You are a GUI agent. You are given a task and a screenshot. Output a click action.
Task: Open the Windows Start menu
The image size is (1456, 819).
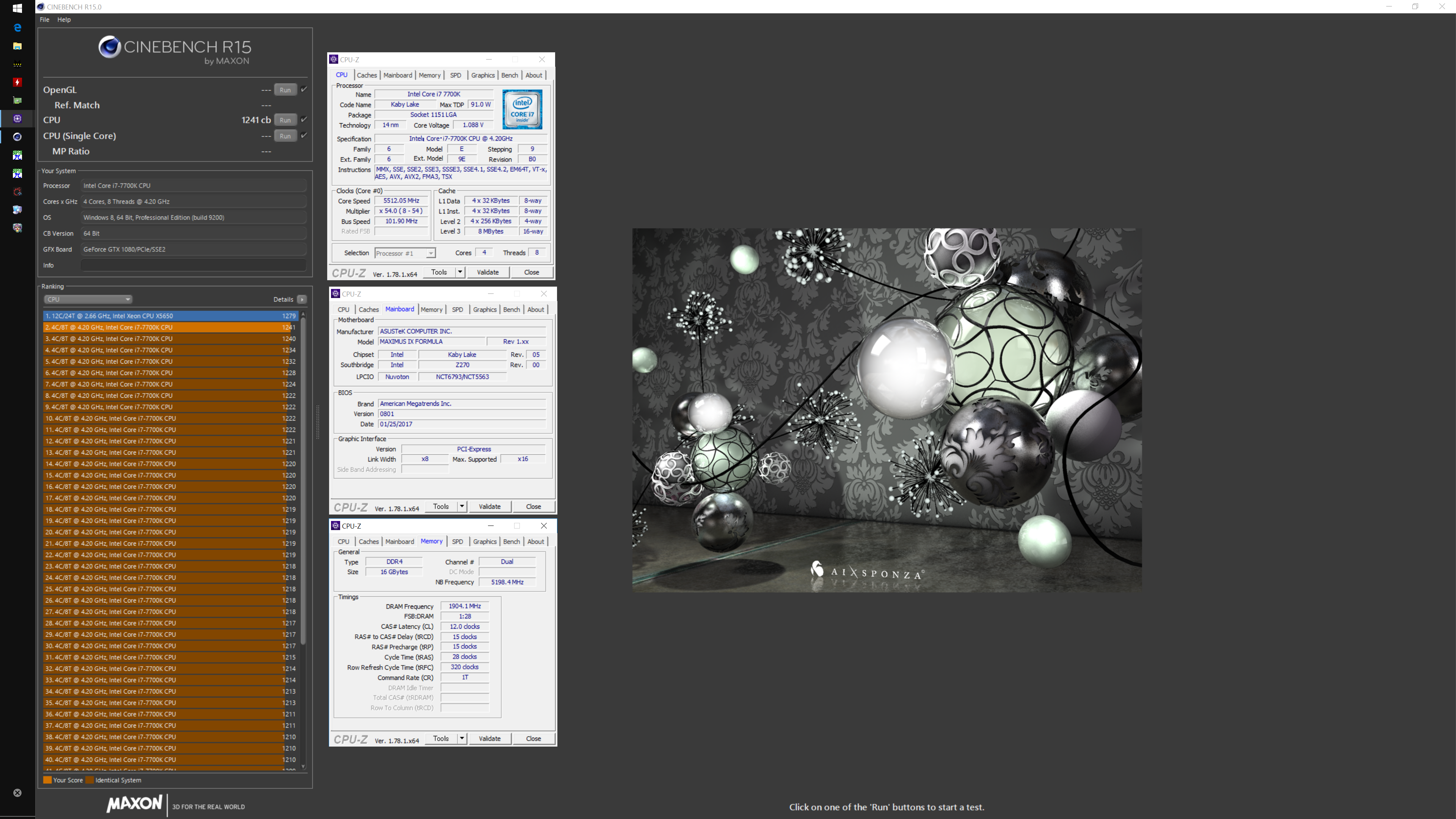point(17,8)
